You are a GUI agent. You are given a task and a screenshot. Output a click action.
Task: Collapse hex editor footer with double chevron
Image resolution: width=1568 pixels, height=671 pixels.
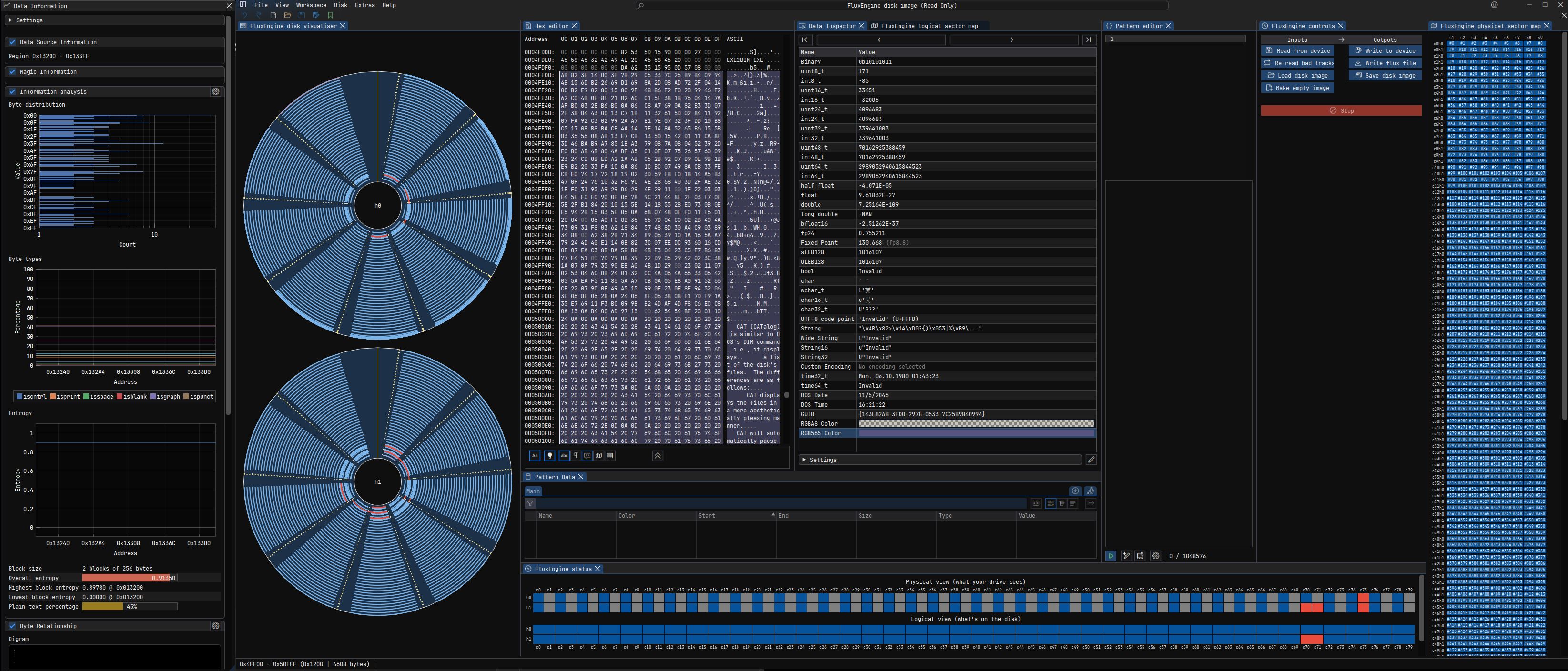(x=658, y=456)
